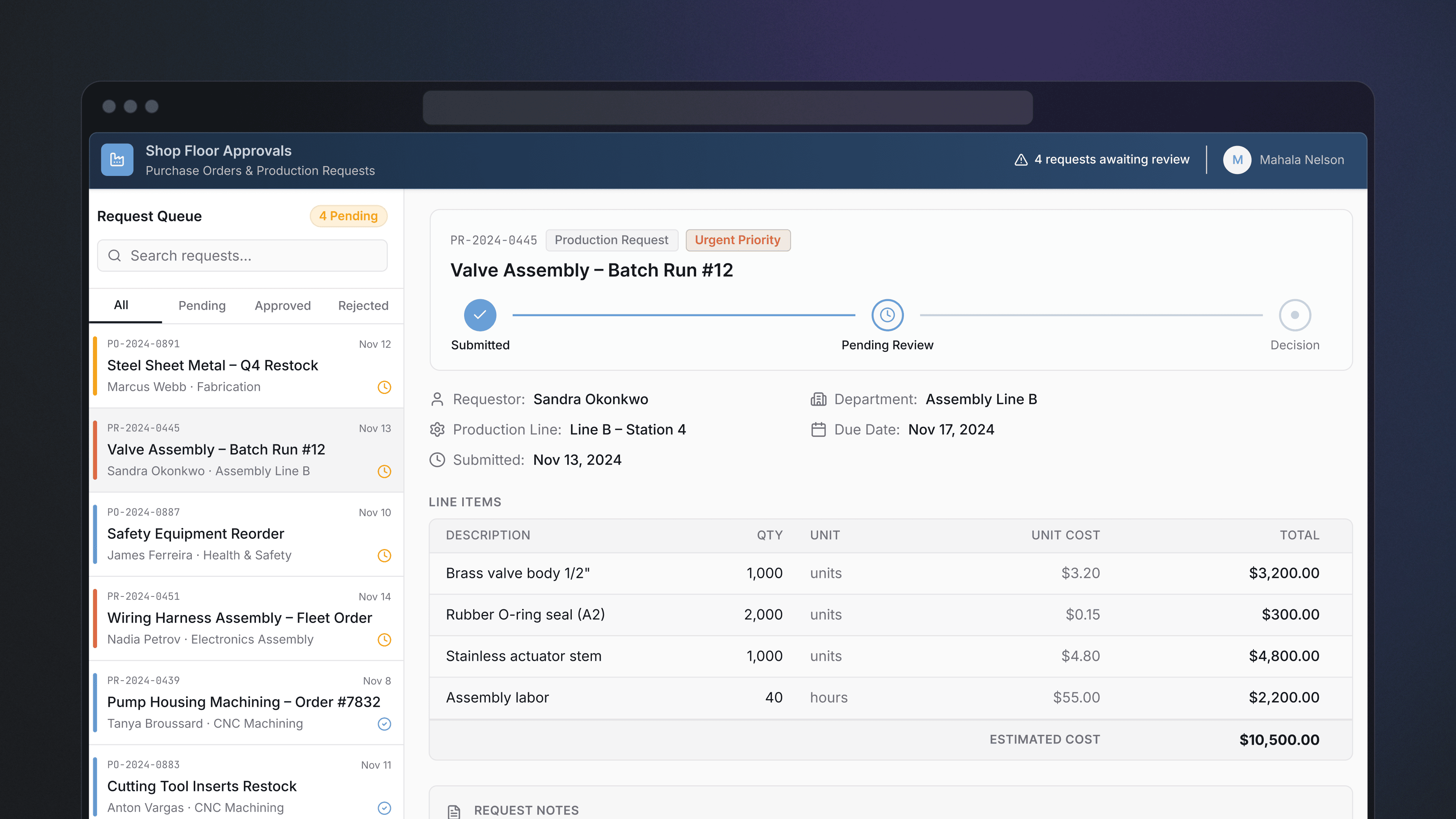
Task: Click the request ID PR-2024-0445 in the header
Action: click(493, 240)
